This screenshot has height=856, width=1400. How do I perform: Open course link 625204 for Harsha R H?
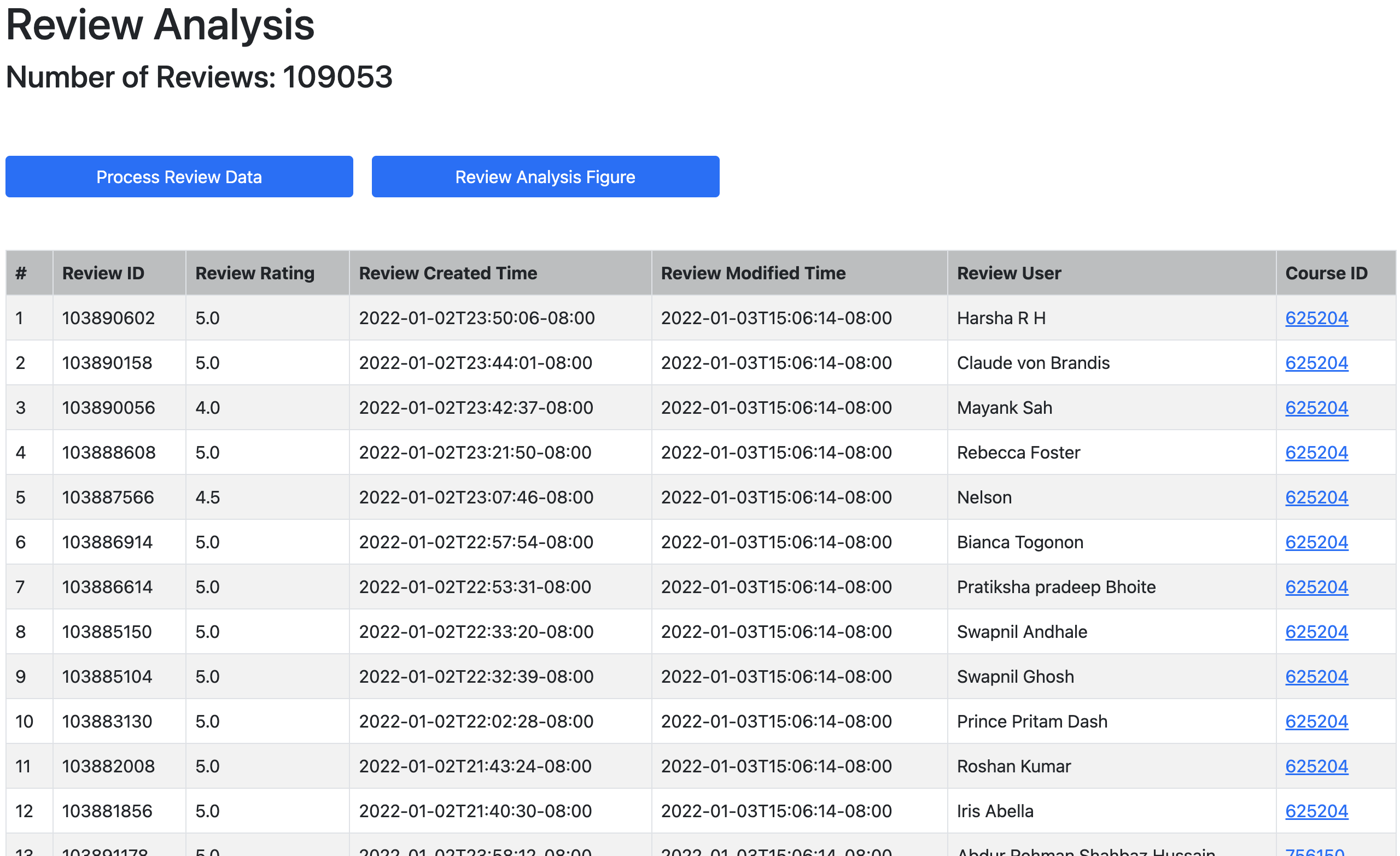1316,318
